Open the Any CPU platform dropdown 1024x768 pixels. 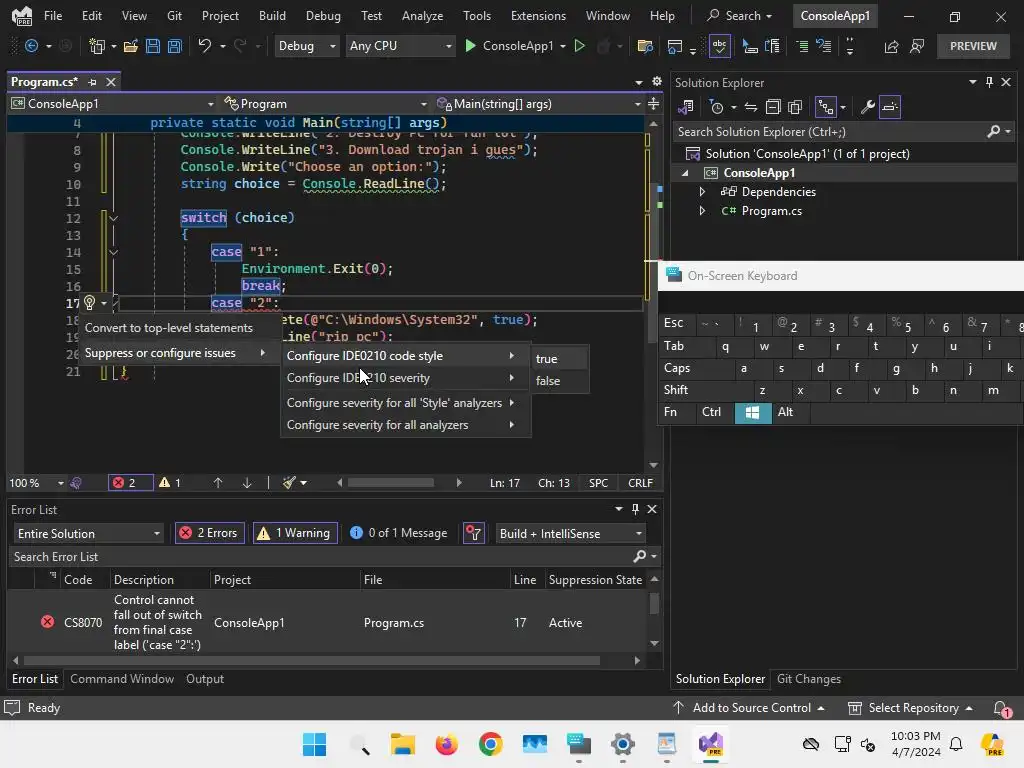pyautogui.click(x=400, y=46)
